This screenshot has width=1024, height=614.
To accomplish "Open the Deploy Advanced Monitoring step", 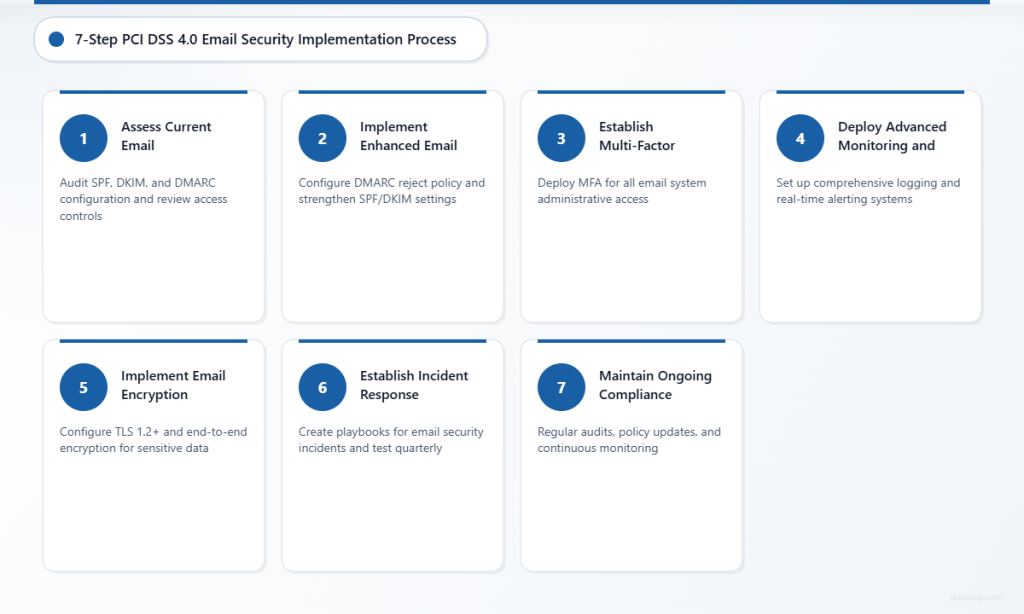I will tap(891, 136).
